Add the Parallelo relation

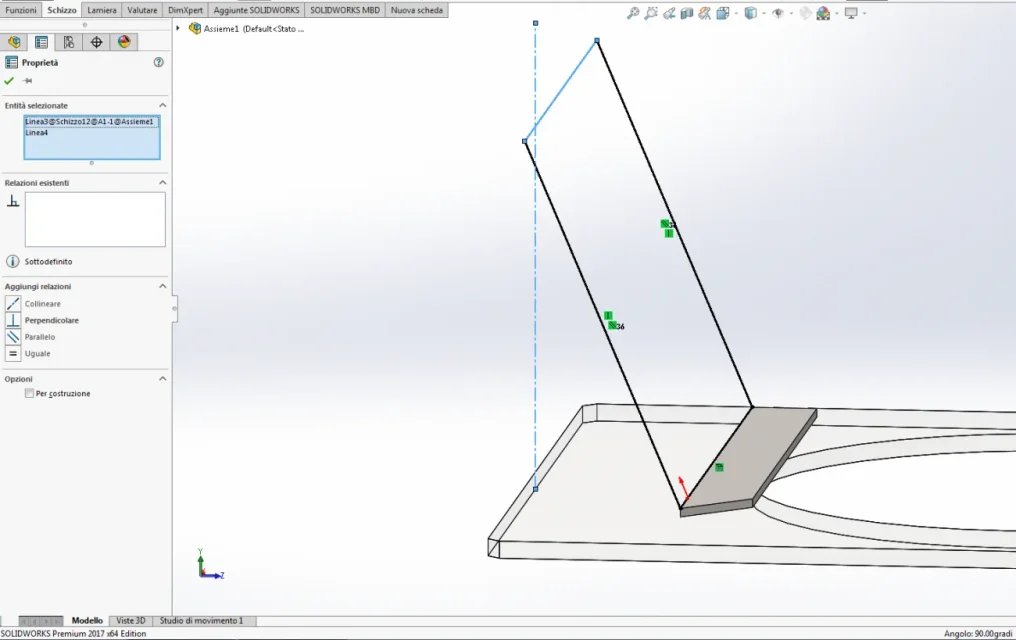click(40, 337)
